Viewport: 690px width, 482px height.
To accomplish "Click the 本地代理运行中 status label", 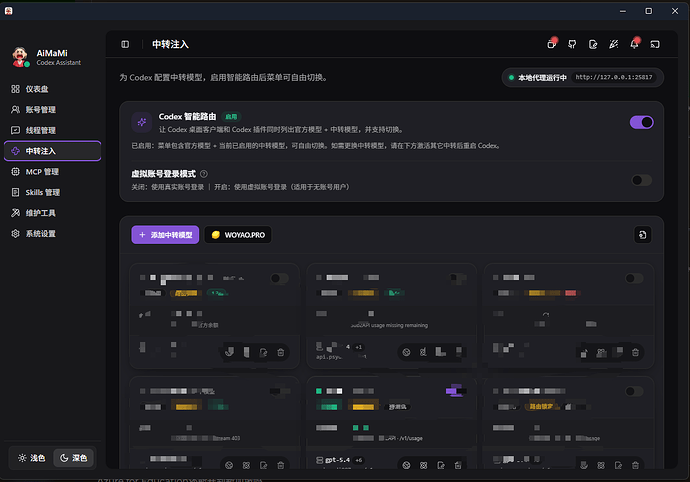I will pos(542,78).
